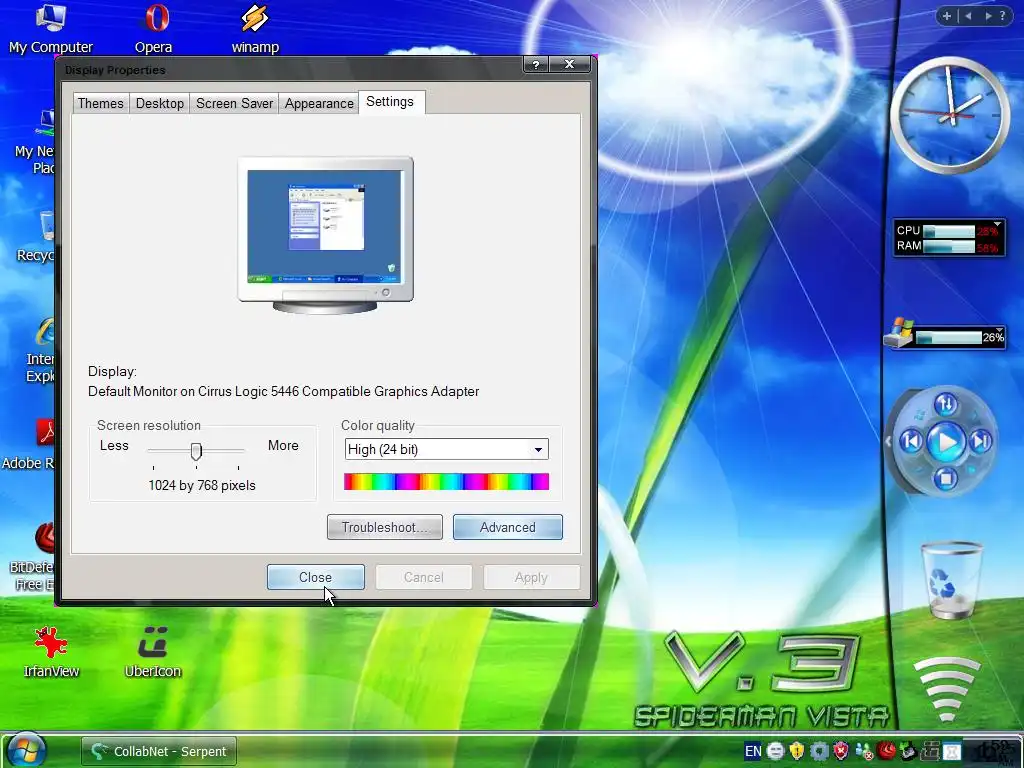Viewport: 1024px width, 768px height.
Task: Open the Color quality dropdown
Action: pyautogui.click(x=447, y=449)
